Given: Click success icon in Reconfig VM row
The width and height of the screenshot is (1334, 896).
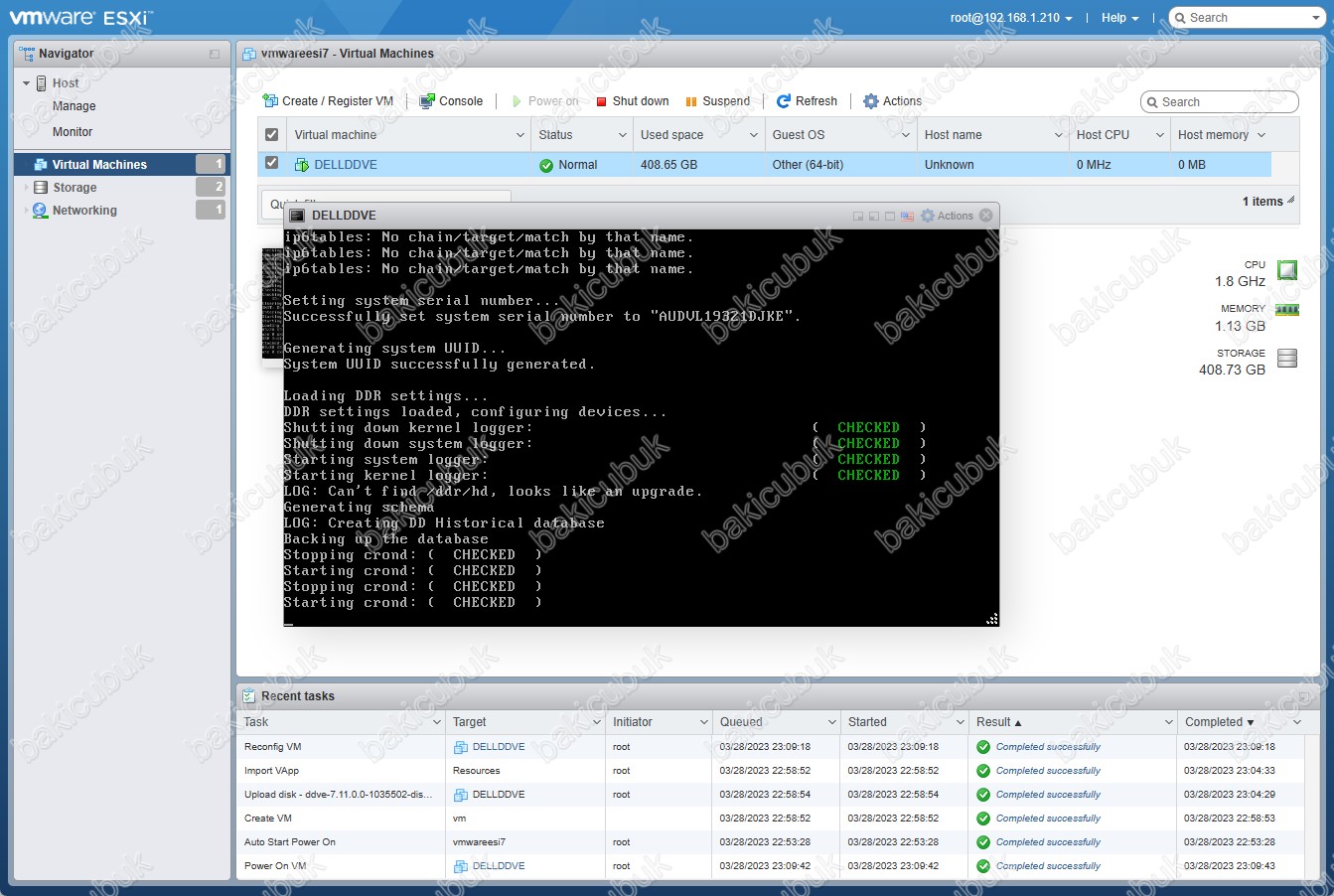Looking at the screenshot, I should click(983, 747).
